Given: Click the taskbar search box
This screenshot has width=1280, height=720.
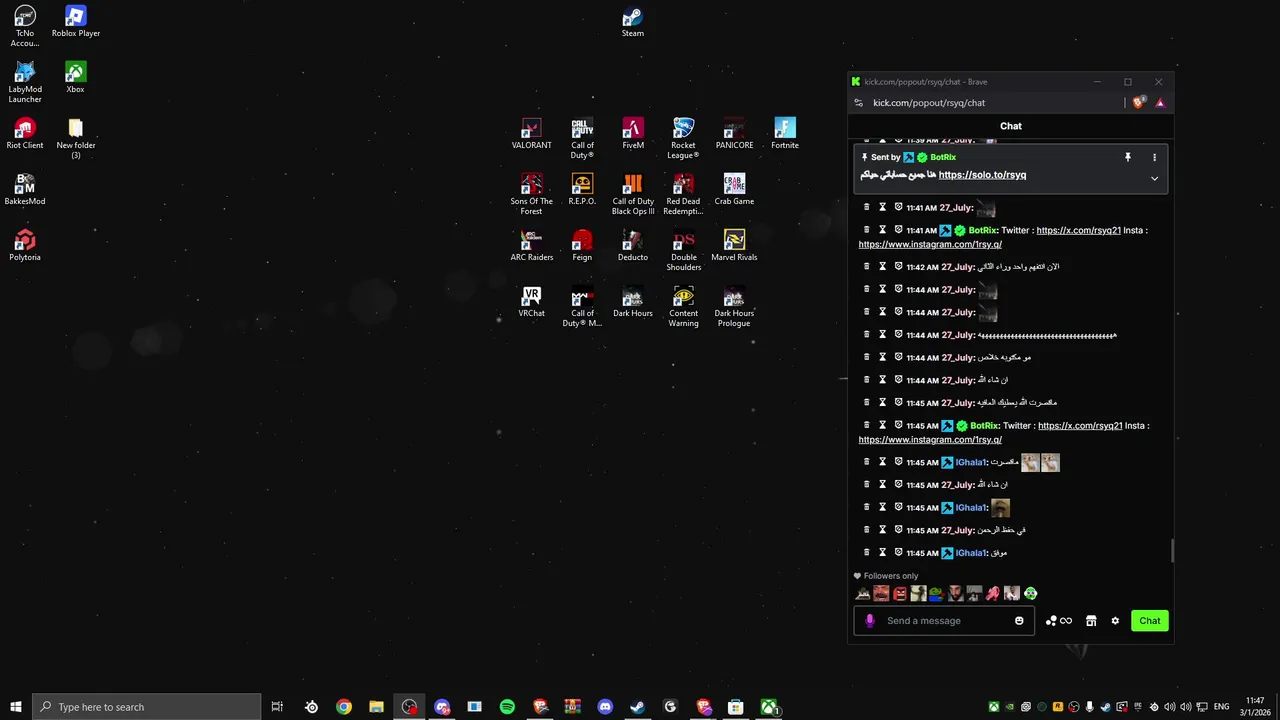Looking at the screenshot, I should point(147,707).
